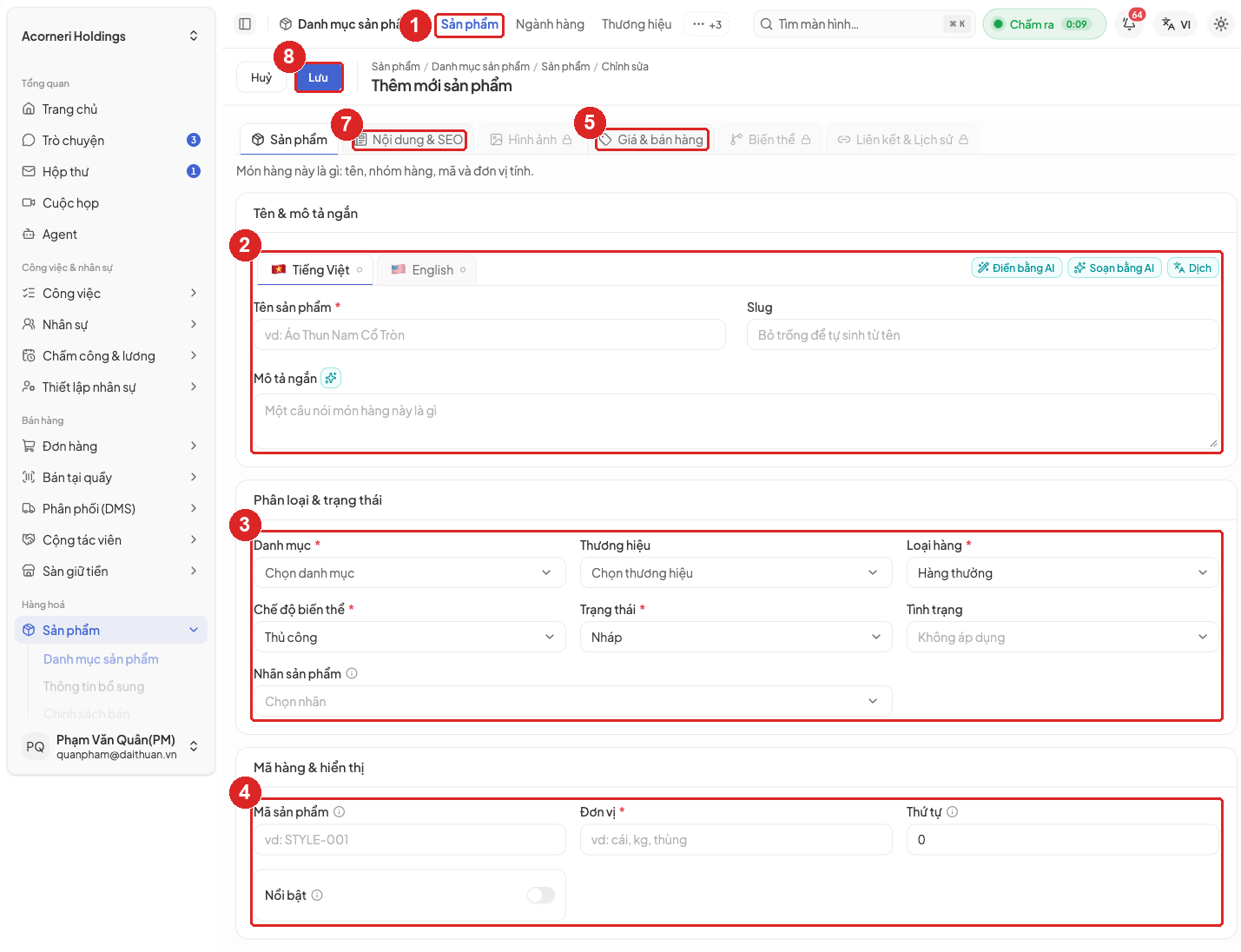
Task: Open the Ngành hàng top menu item
Action: pos(550,24)
